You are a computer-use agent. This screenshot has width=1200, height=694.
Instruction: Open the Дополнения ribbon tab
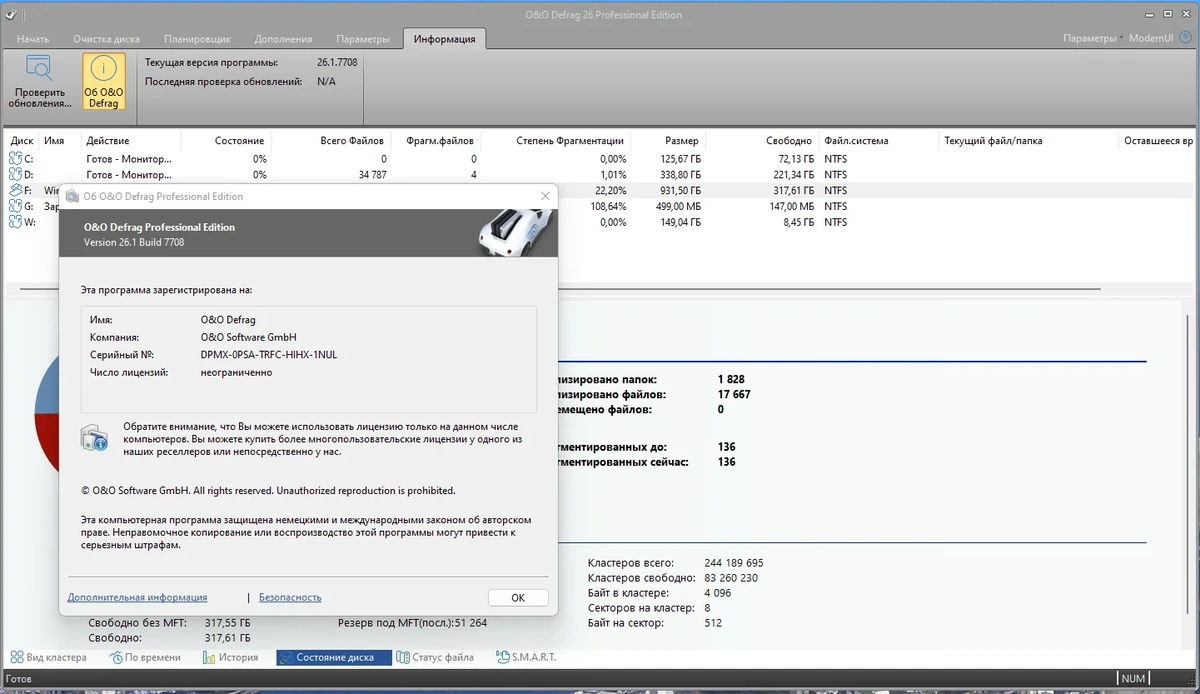coord(283,39)
